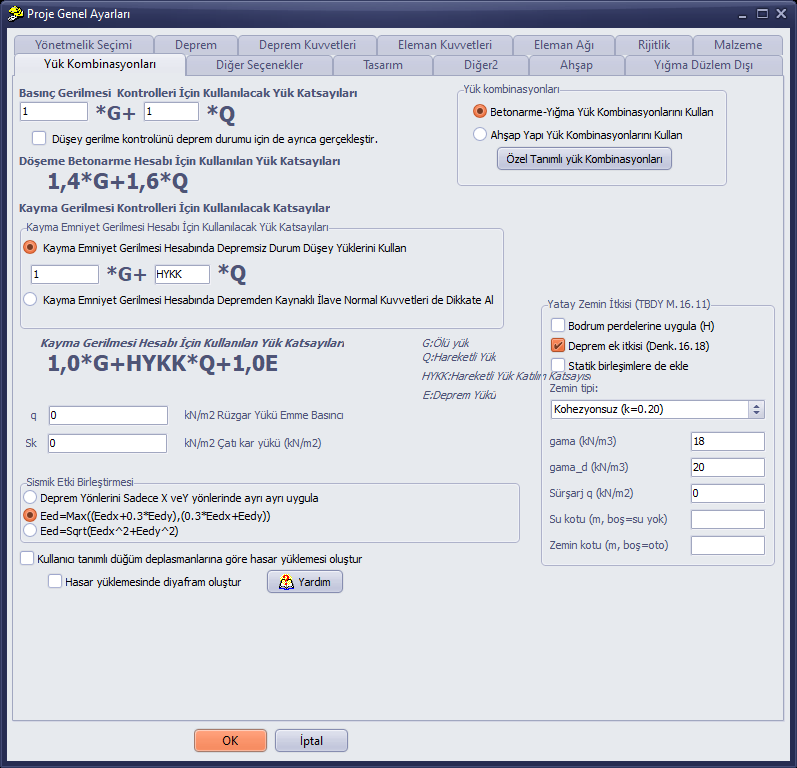Screen dimensions: 797x768
Task: Click Sürşarj q (kN/m2) field
Action: (727, 493)
